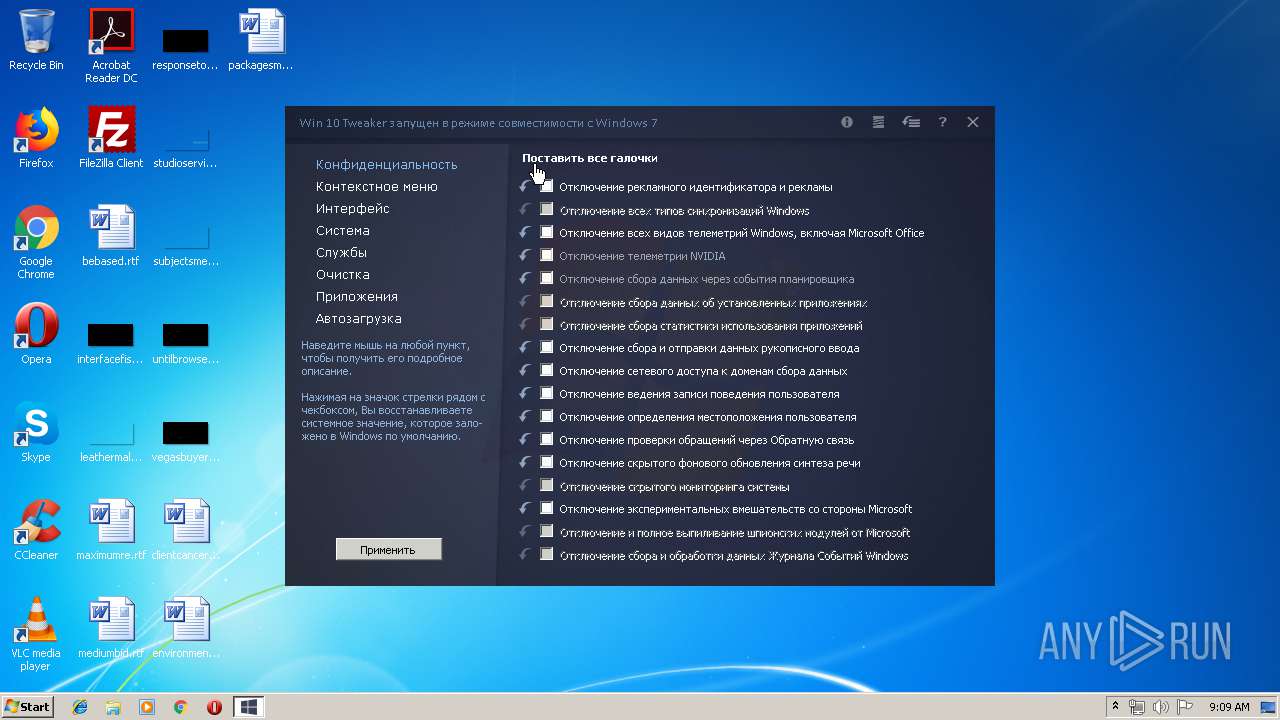Tick сетевого доступа к доменам сбора данных checkbox
Image resolution: width=1280 pixels, height=720 pixels.
(547, 370)
